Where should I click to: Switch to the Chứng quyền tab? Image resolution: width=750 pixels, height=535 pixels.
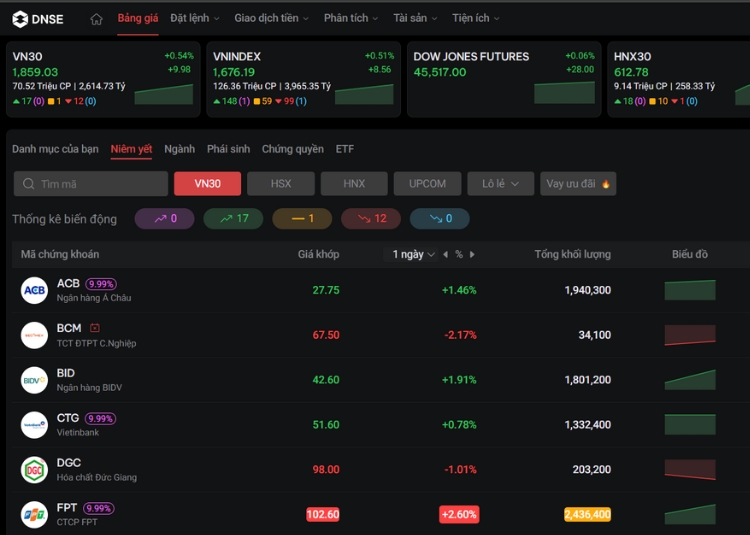(x=292, y=149)
